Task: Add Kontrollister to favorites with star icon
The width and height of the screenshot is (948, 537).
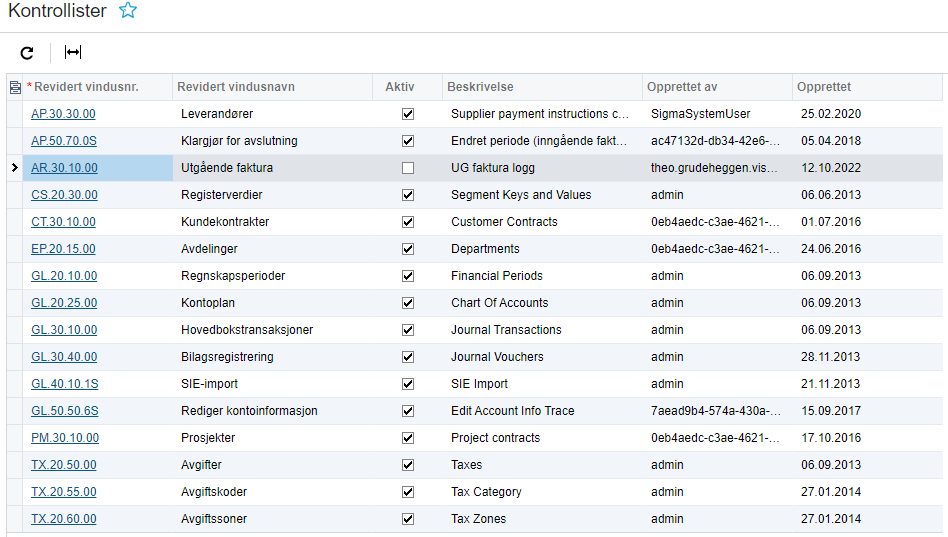Action: (128, 10)
